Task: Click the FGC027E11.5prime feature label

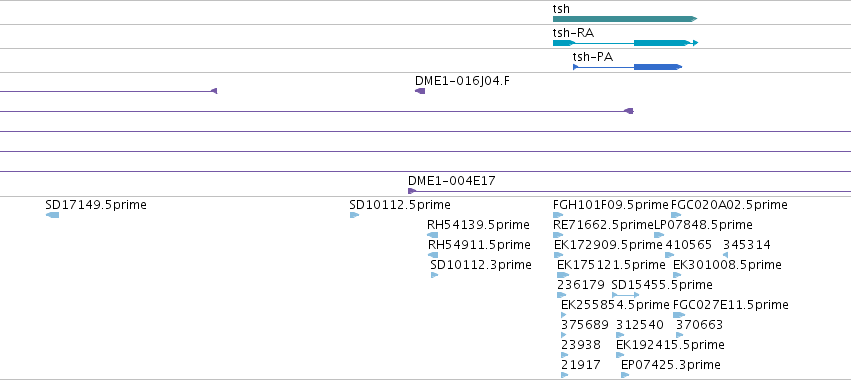Action: 731,305
